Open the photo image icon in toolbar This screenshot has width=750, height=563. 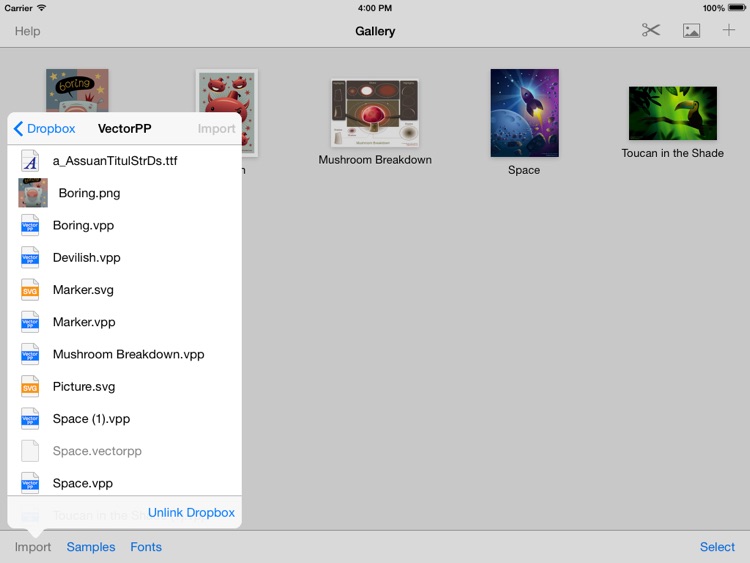691,31
